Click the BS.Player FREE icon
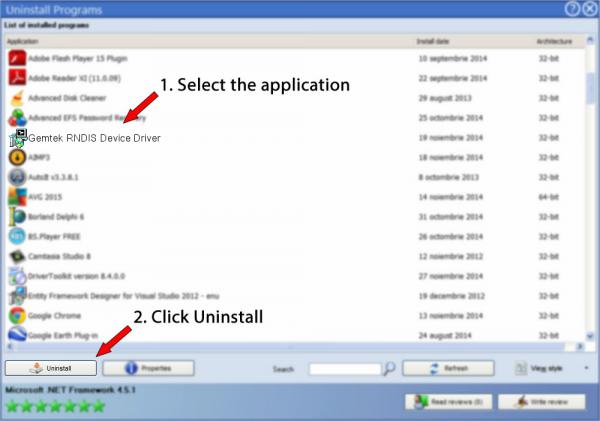 click(x=17, y=236)
